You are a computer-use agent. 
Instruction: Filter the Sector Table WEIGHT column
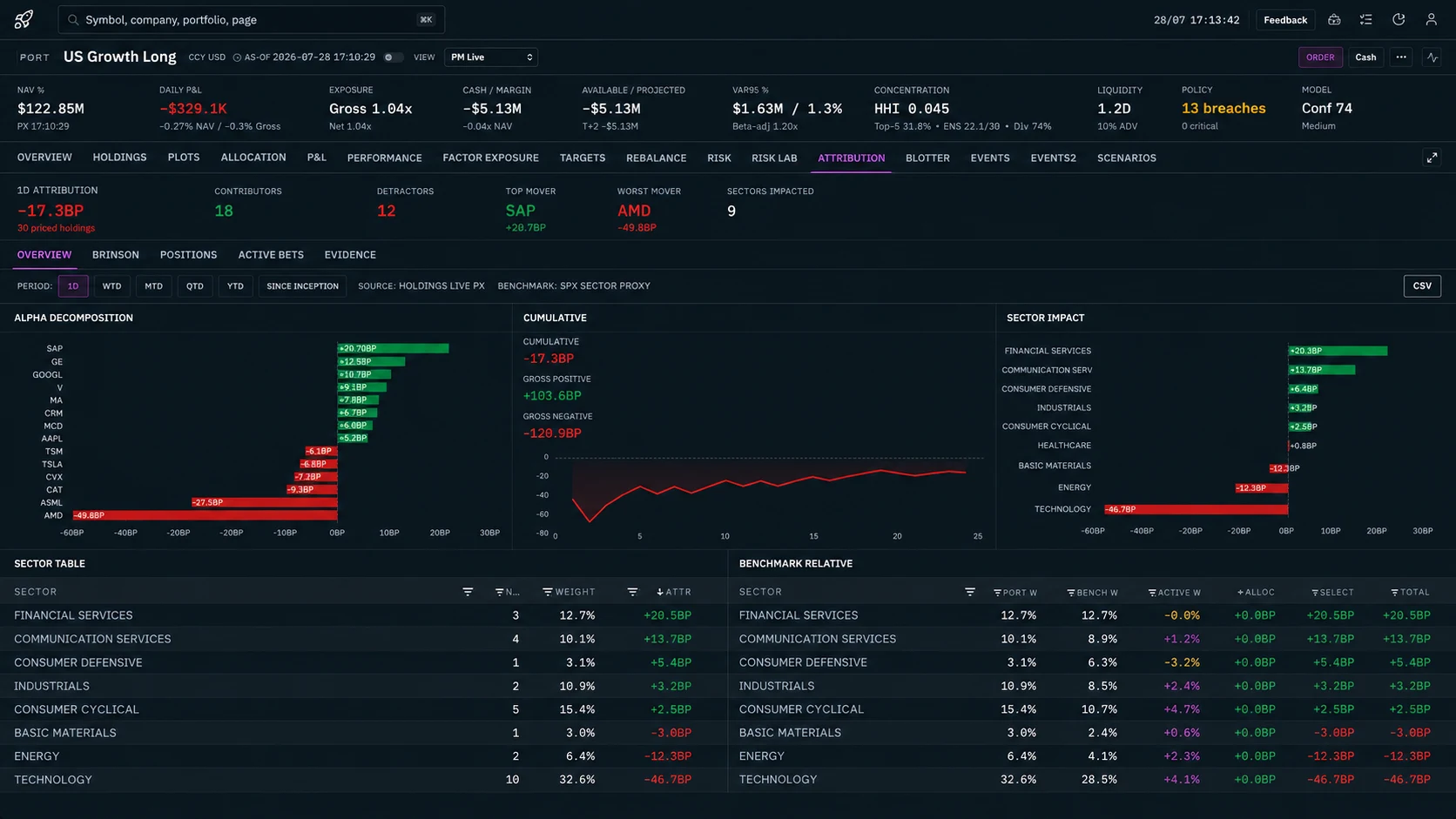click(x=548, y=592)
